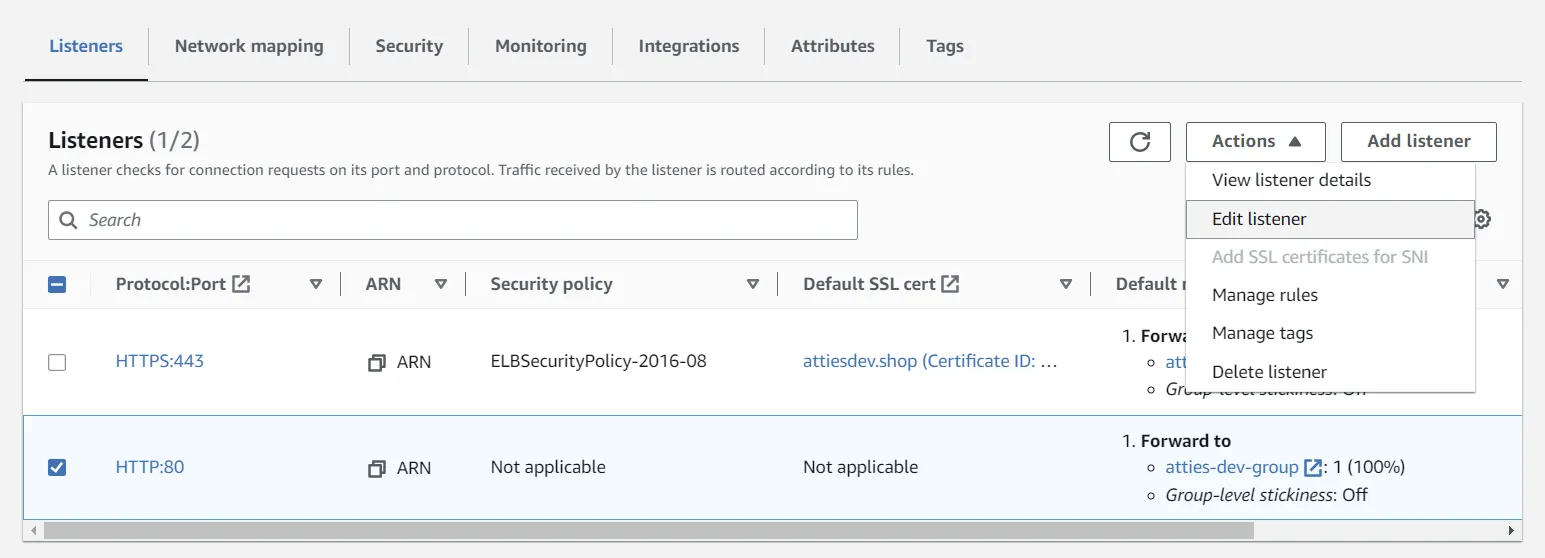
Task: Select Edit listener from Actions menu
Action: pos(1259,219)
